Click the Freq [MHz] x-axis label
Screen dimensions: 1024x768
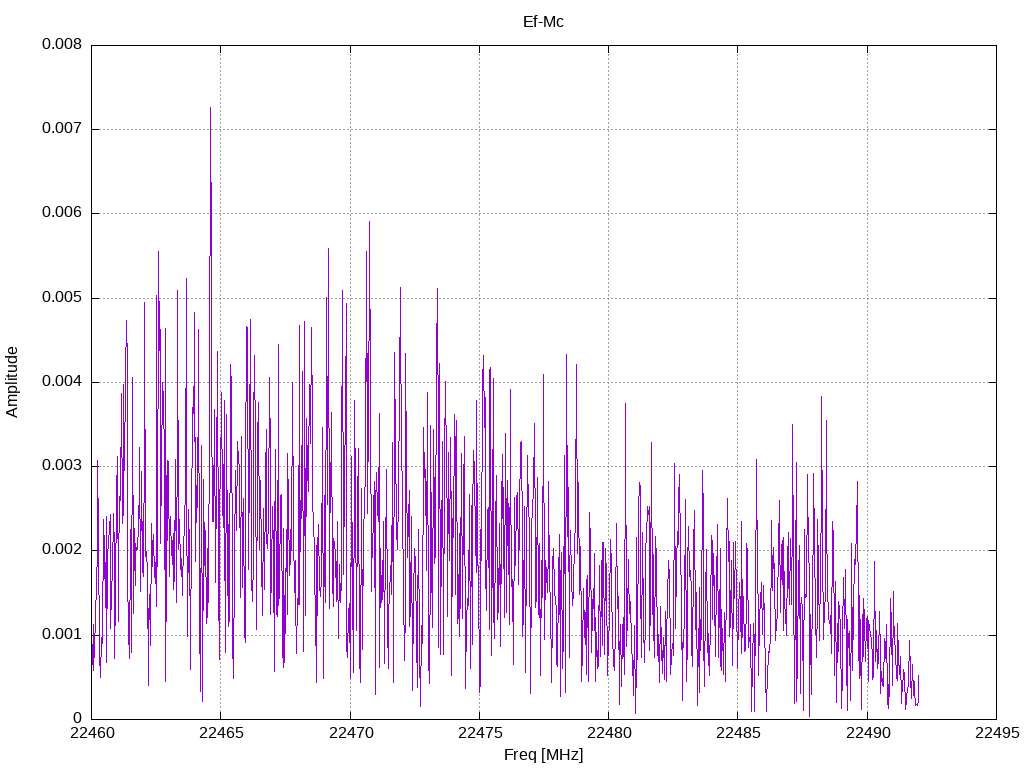[543, 755]
